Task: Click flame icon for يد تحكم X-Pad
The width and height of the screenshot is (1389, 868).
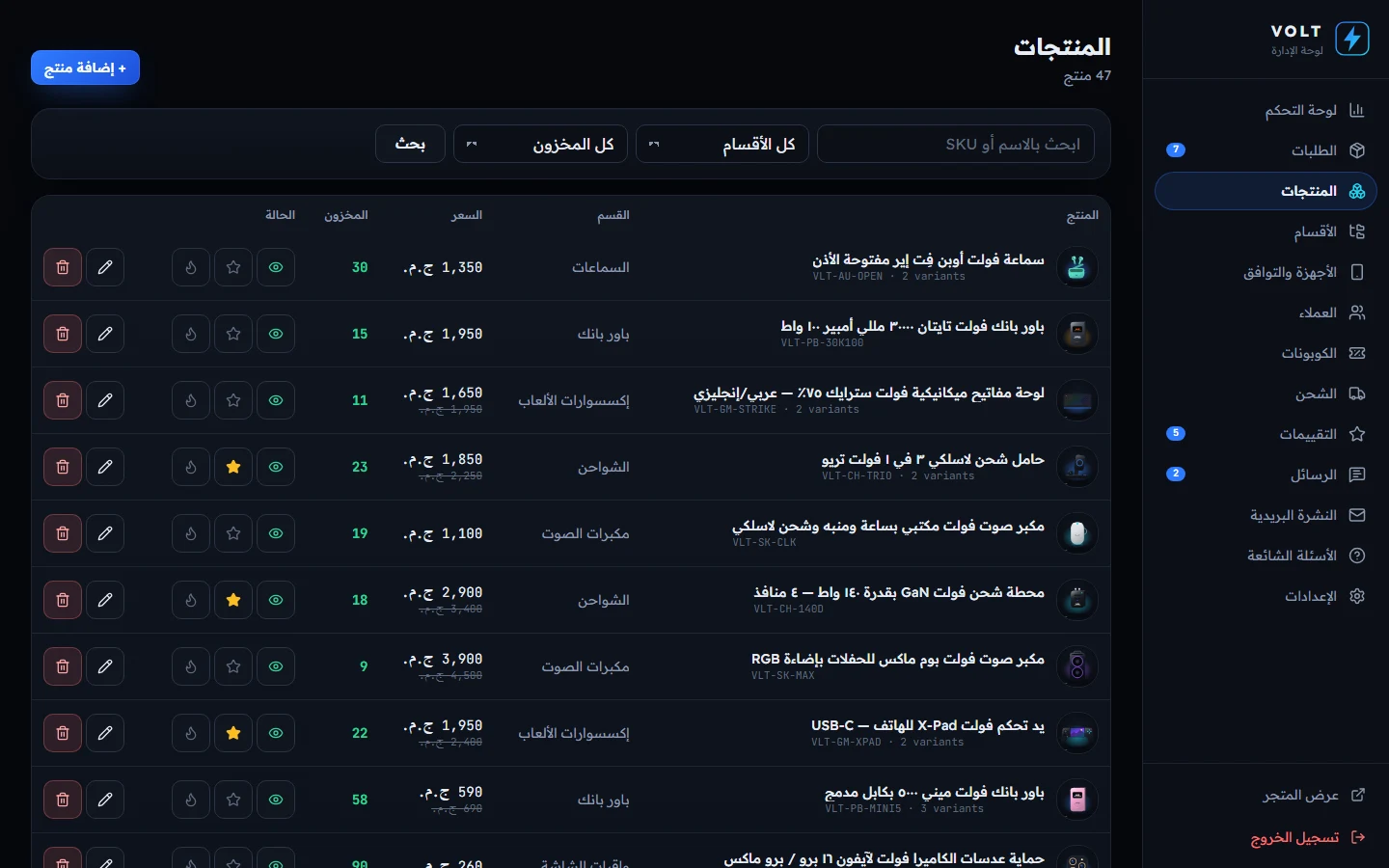Action: click(191, 733)
